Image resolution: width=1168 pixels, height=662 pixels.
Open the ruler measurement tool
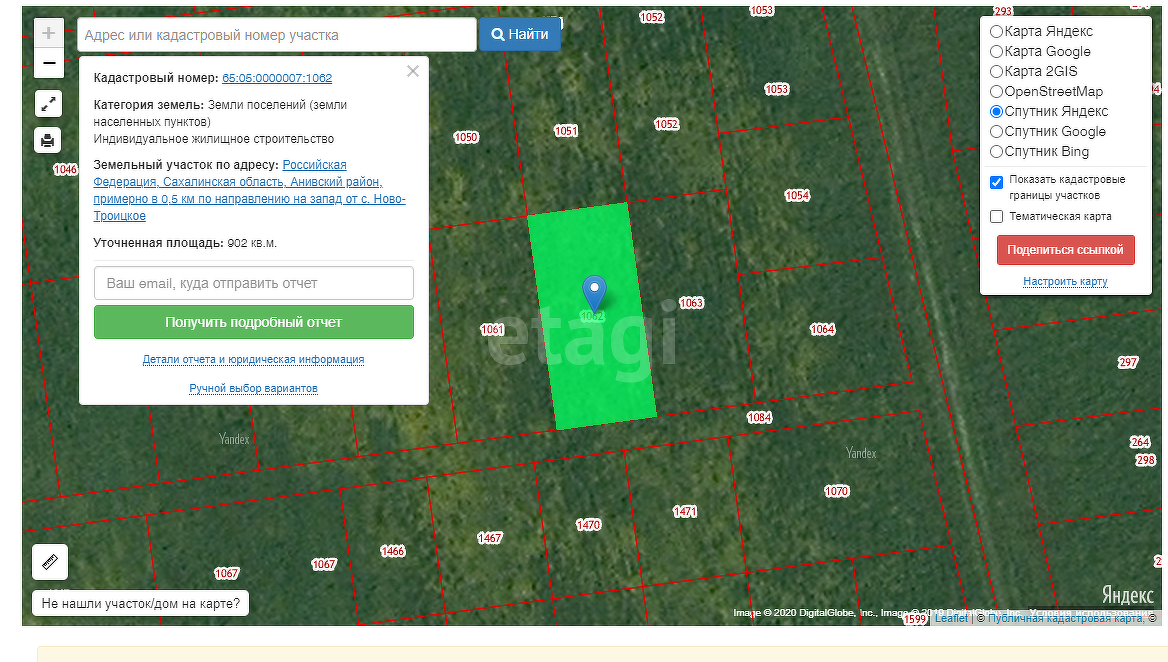pos(50,562)
